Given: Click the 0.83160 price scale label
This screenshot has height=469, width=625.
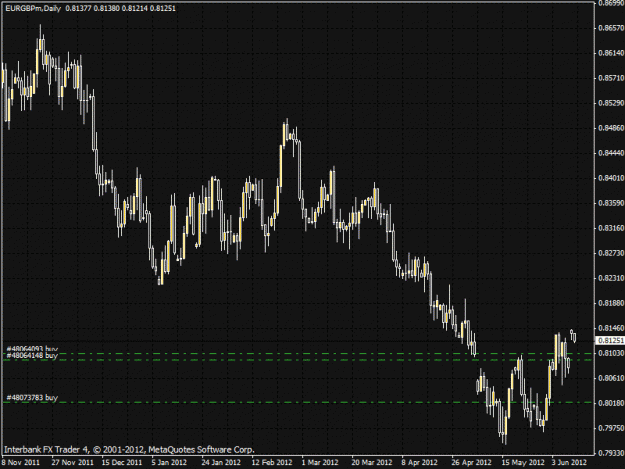Looking at the screenshot, I should pyautogui.click(x=611, y=228).
